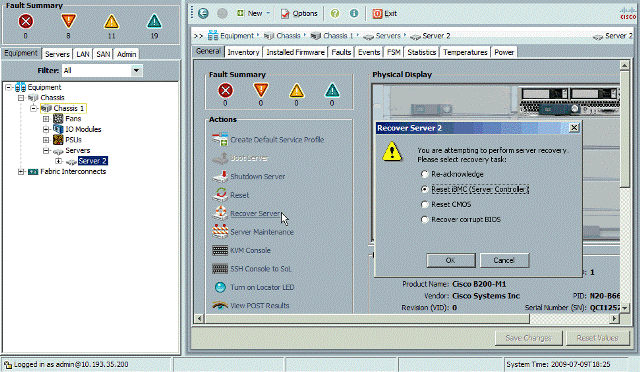Screen dimensions: 640x372
Task: Click OK in Recover Server 2 dialog
Action: [x=451, y=261]
